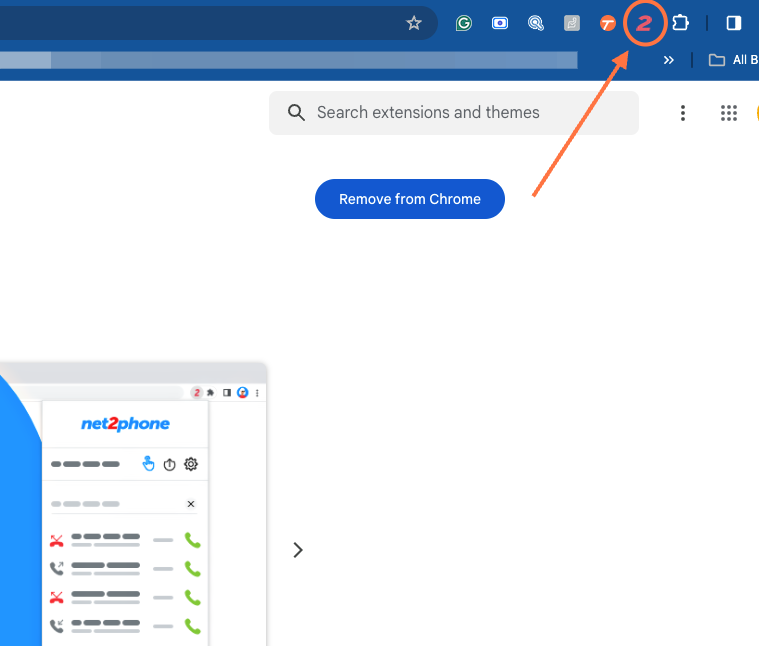
Task: Focus the Search extensions and themes field
Action: pos(454,113)
